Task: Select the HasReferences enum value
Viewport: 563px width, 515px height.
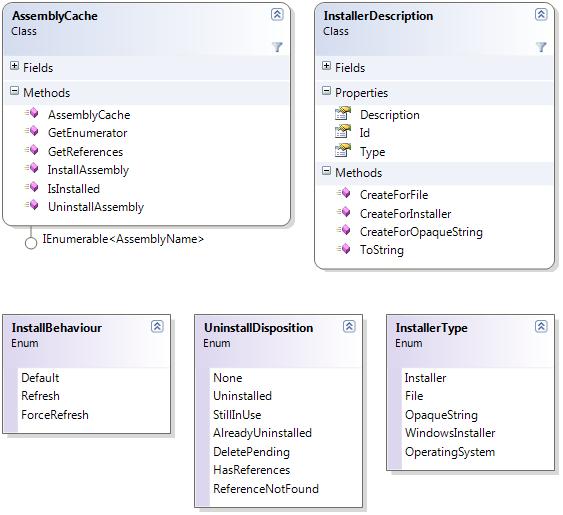Action: pyautogui.click(x=252, y=470)
